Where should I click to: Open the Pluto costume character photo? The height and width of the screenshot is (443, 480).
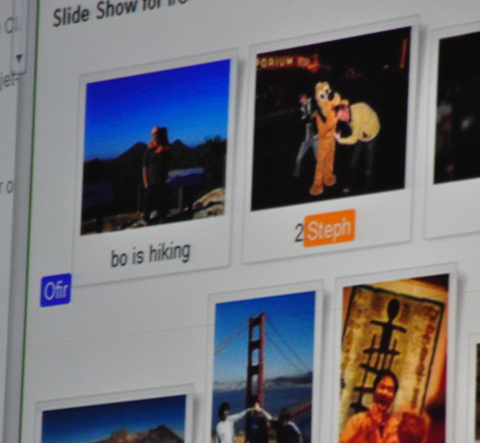tap(331, 118)
